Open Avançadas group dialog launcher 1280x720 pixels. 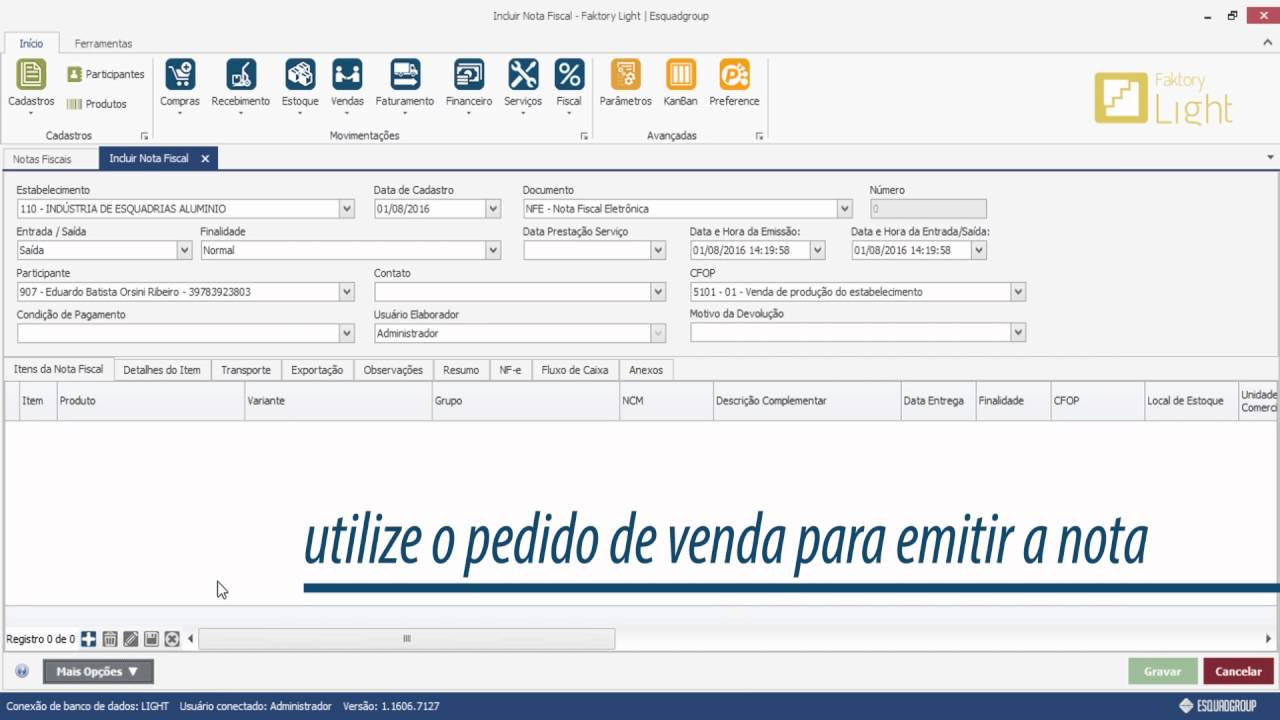coord(759,136)
